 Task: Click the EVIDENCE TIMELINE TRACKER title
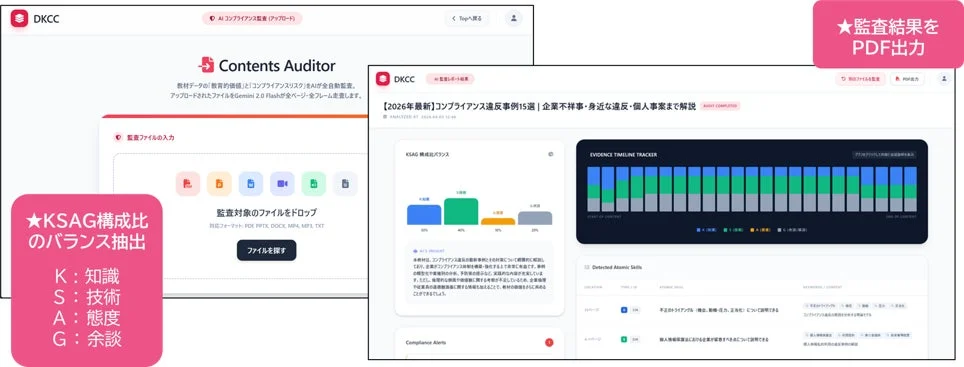(x=623, y=154)
